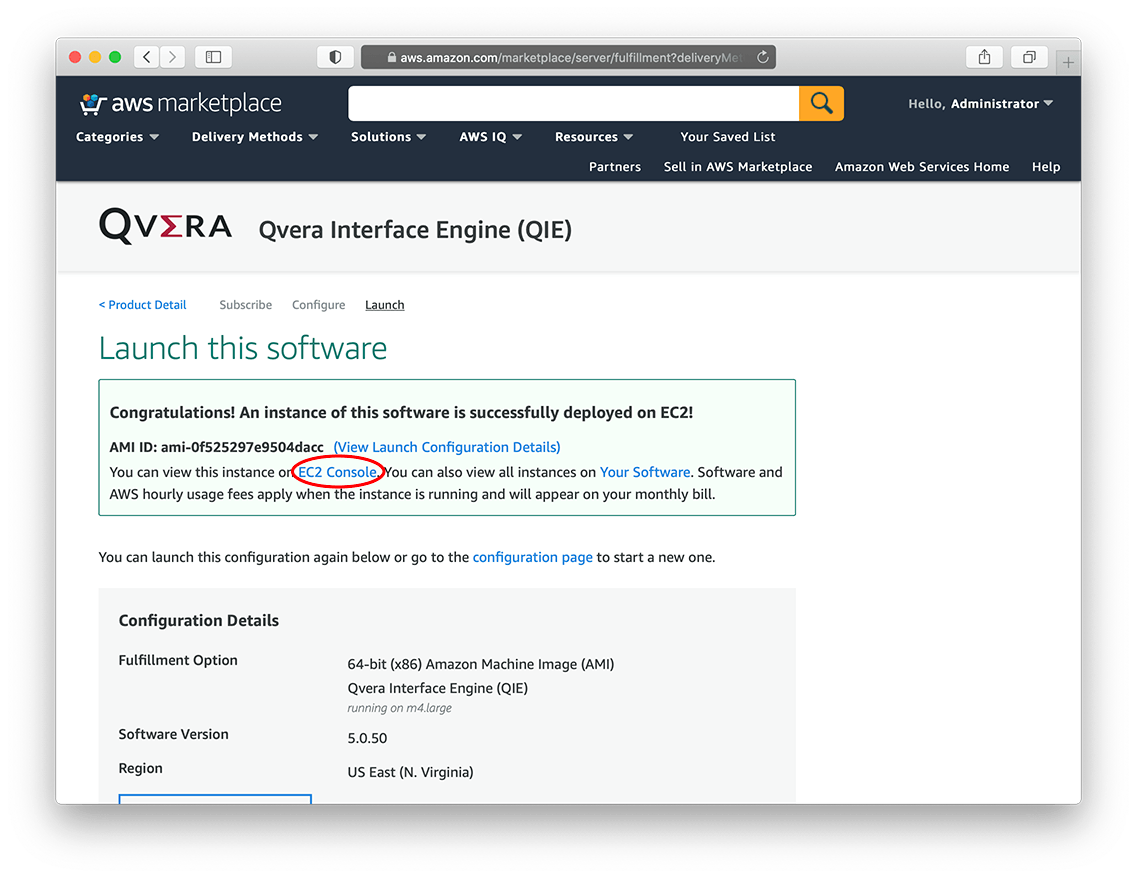Expand the Delivery Methods dropdown
This screenshot has width=1137, height=878.
(x=255, y=136)
